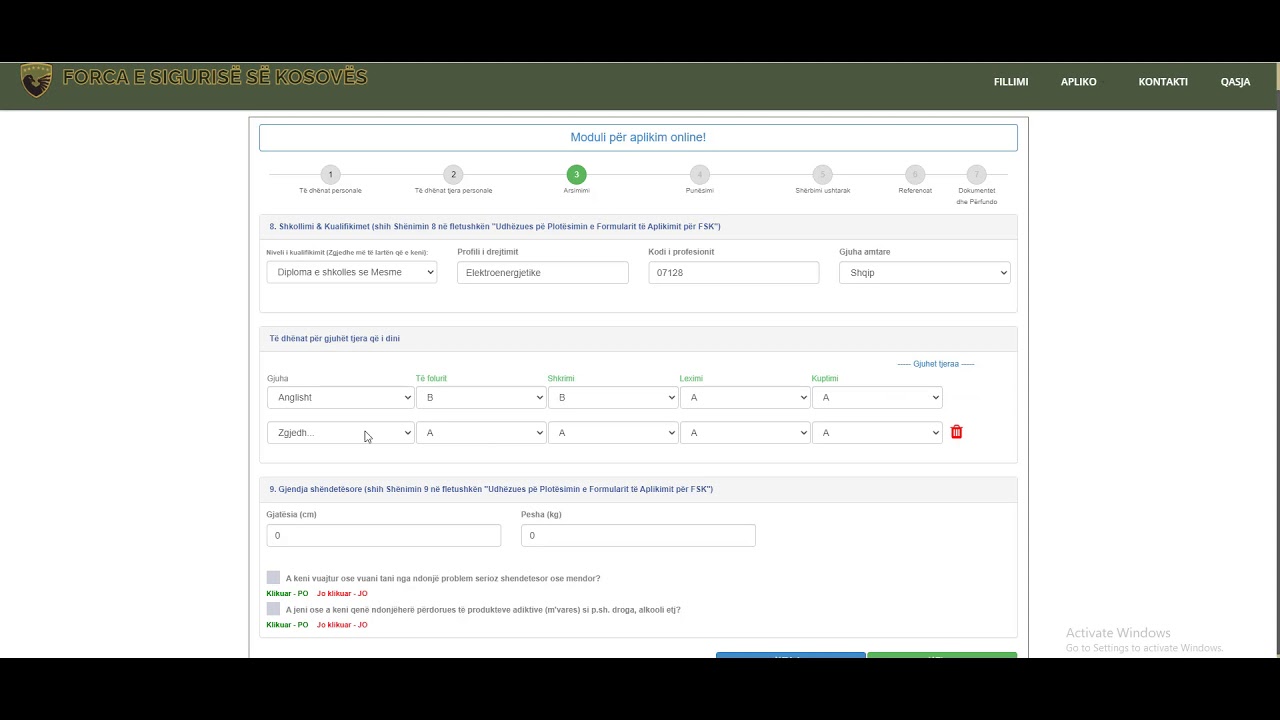This screenshot has width=1280, height=720.
Task: Click the Pesha (kg) input field
Action: pos(638,536)
